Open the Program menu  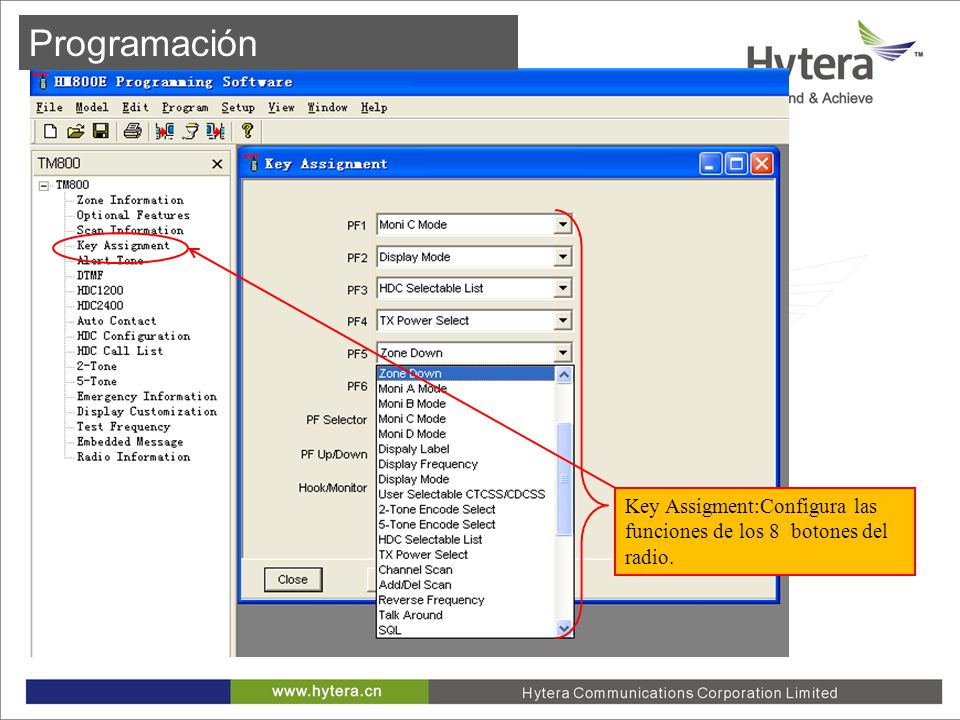point(185,107)
